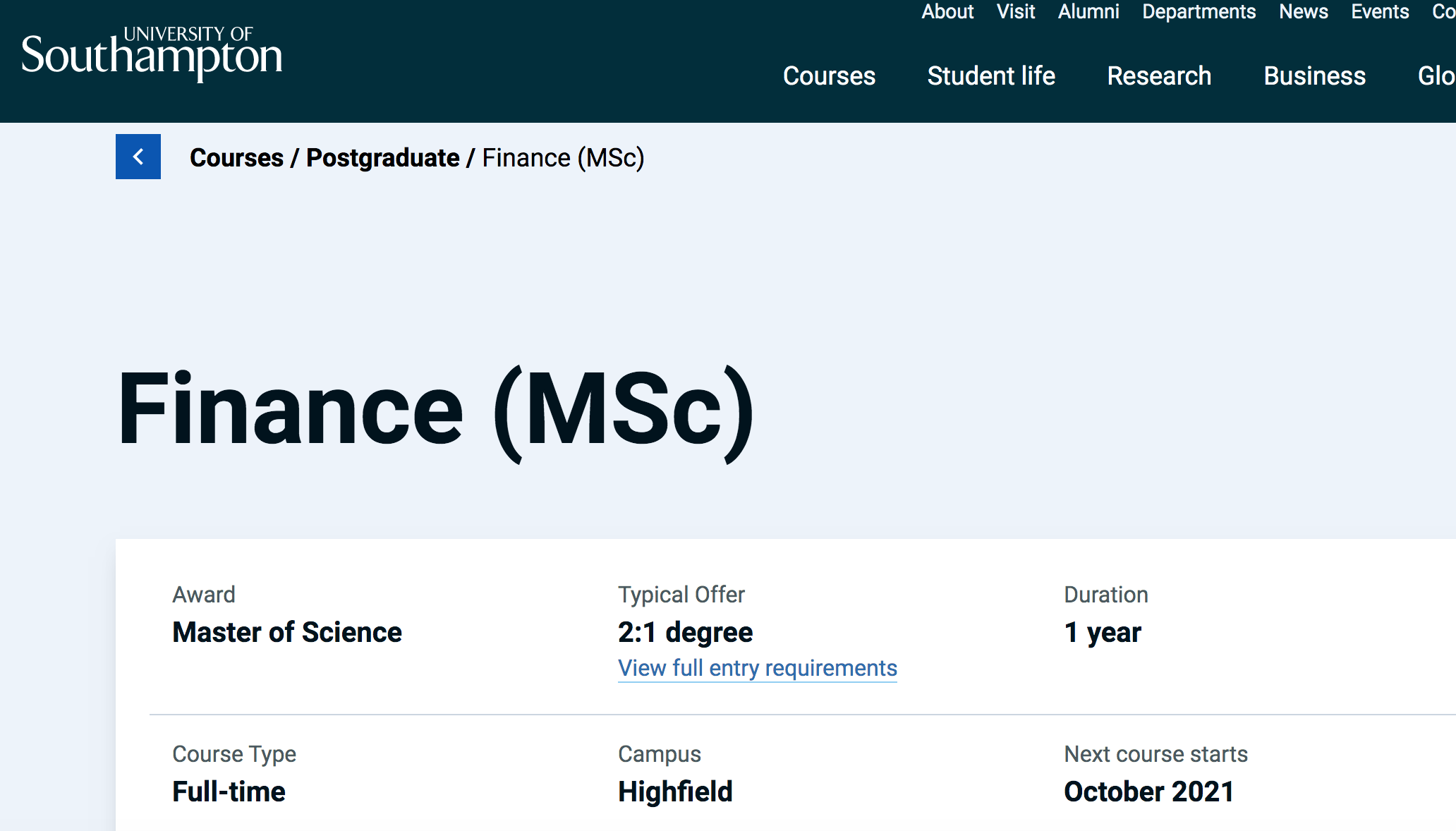
Task: Open the Business navigation item
Action: [x=1315, y=76]
